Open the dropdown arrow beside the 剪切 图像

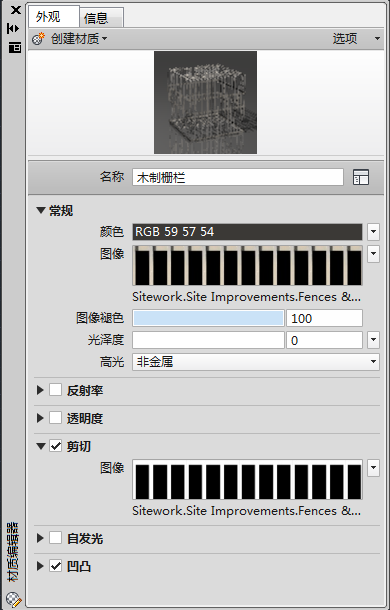373,468
